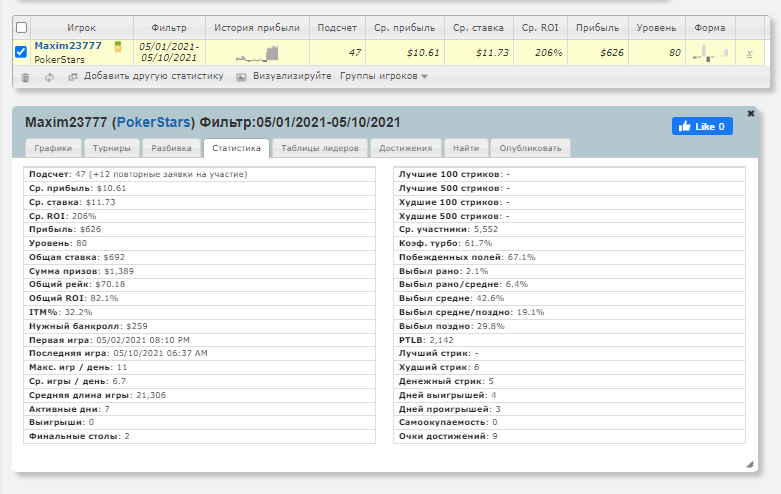Click the Общий рейк: $70.18 row

199,284
